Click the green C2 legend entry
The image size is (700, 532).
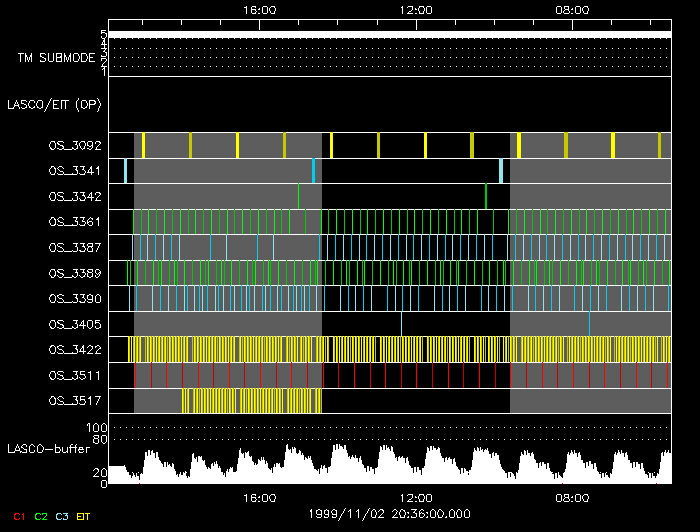tap(40, 516)
